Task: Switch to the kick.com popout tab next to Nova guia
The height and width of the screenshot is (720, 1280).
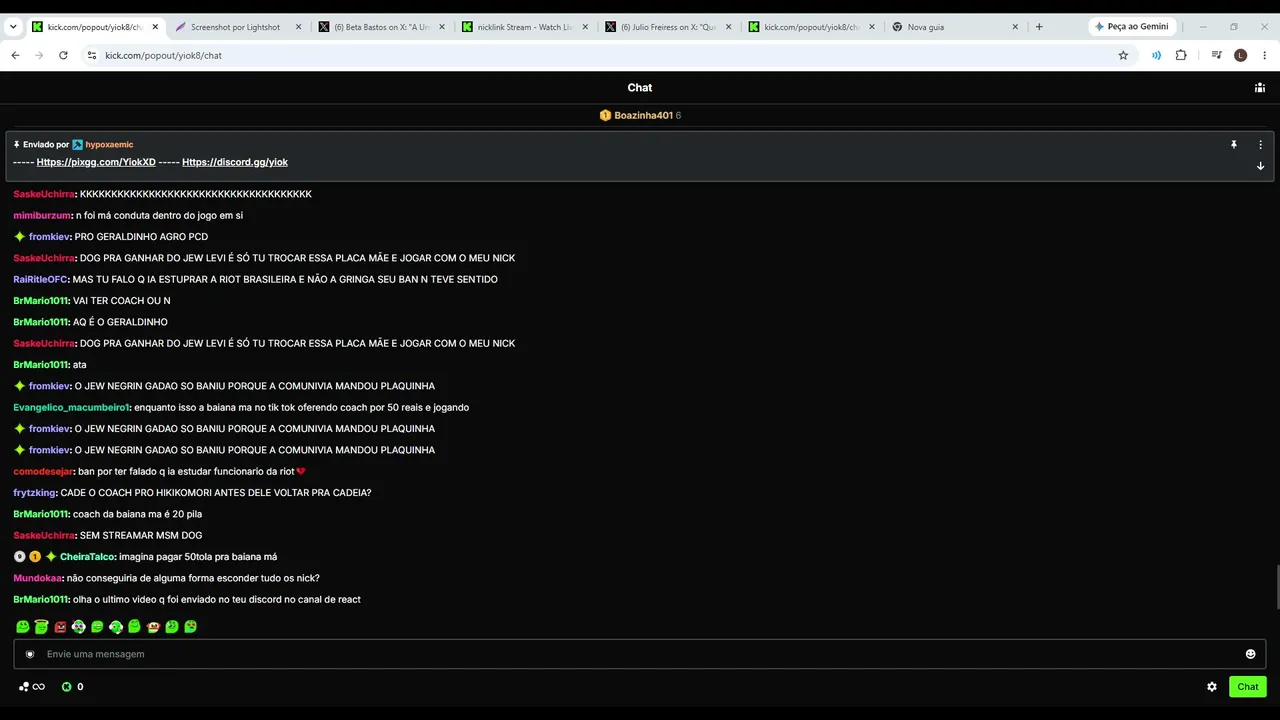Action: 812,27
